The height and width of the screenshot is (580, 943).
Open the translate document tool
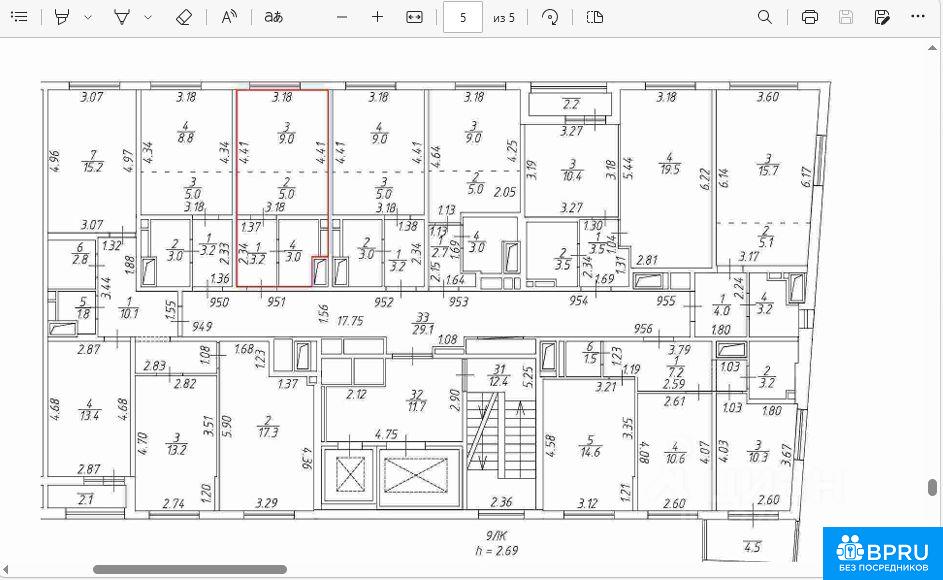(273, 17)
